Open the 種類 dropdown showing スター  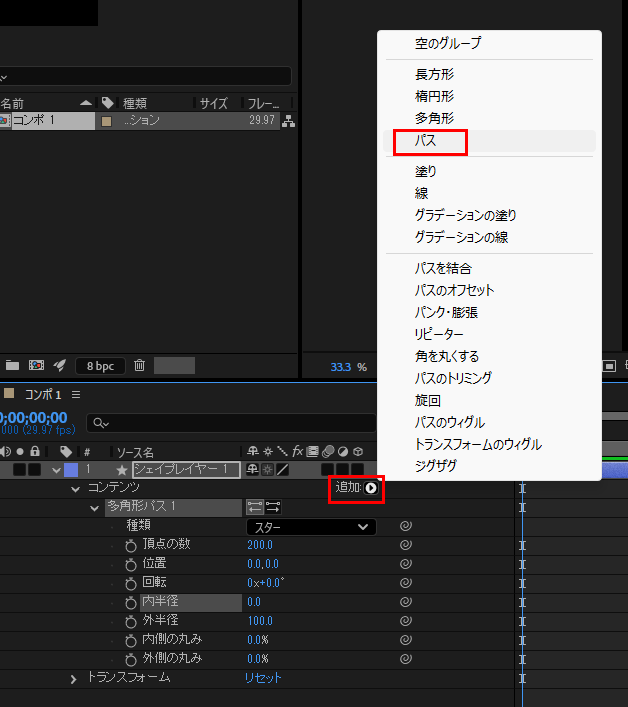[x=310, y=526]
